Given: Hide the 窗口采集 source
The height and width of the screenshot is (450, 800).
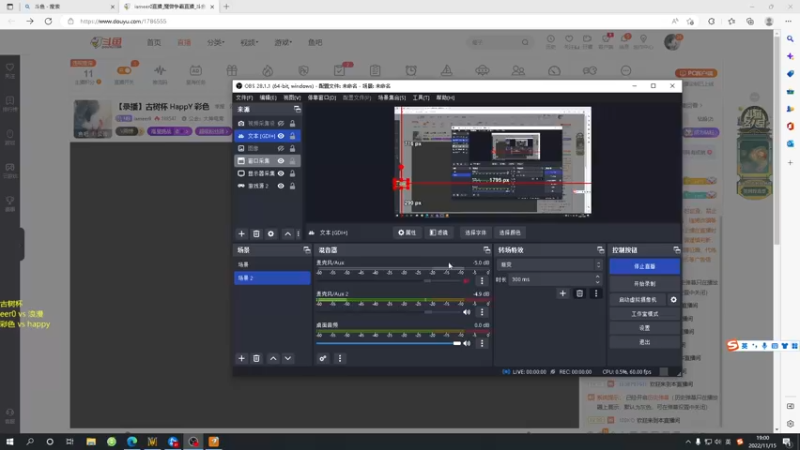Looking at the screenshot, I should click(281, 161).
